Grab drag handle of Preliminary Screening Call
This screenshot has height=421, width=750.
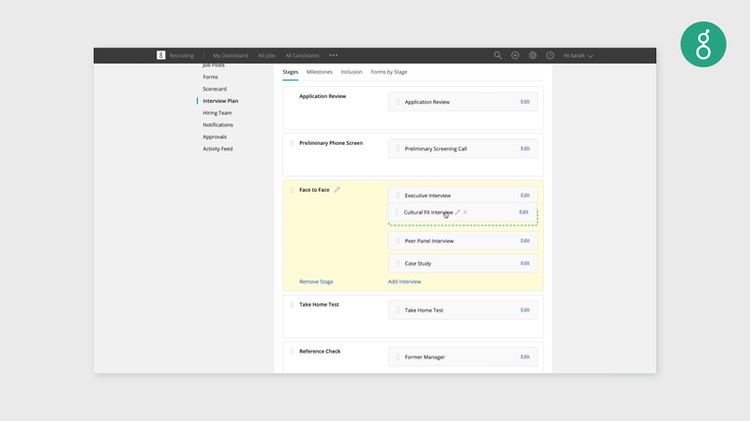[397, 149]
